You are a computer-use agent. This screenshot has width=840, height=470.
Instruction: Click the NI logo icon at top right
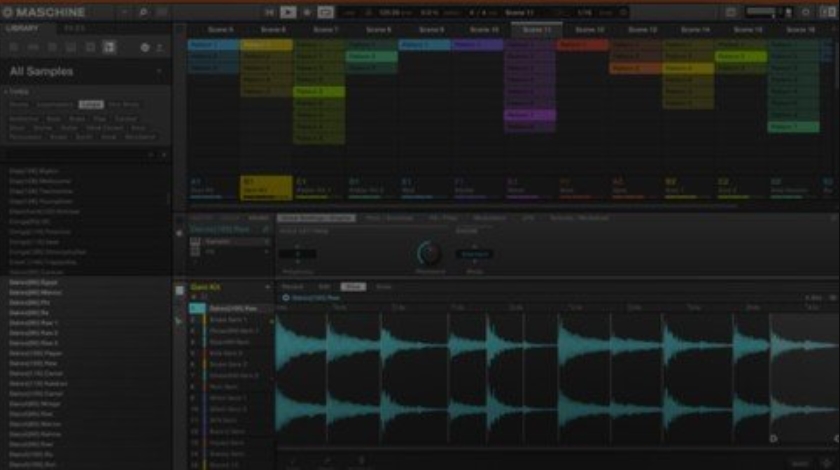coord(828,12)
